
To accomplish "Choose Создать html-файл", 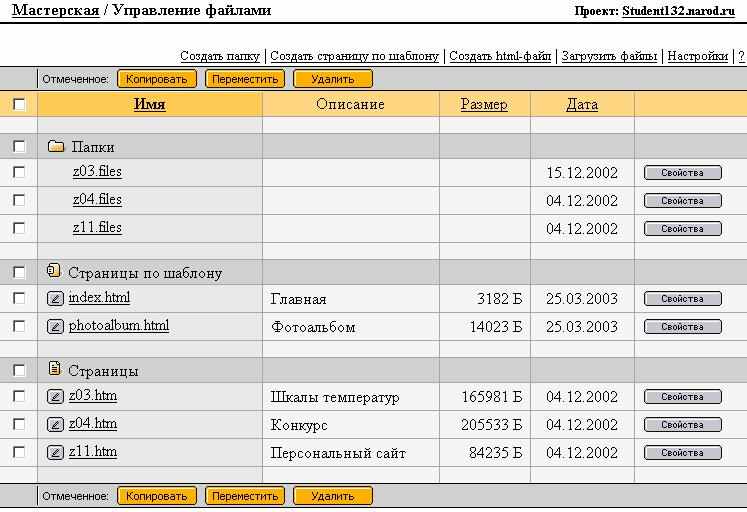I will coord(500,56).
